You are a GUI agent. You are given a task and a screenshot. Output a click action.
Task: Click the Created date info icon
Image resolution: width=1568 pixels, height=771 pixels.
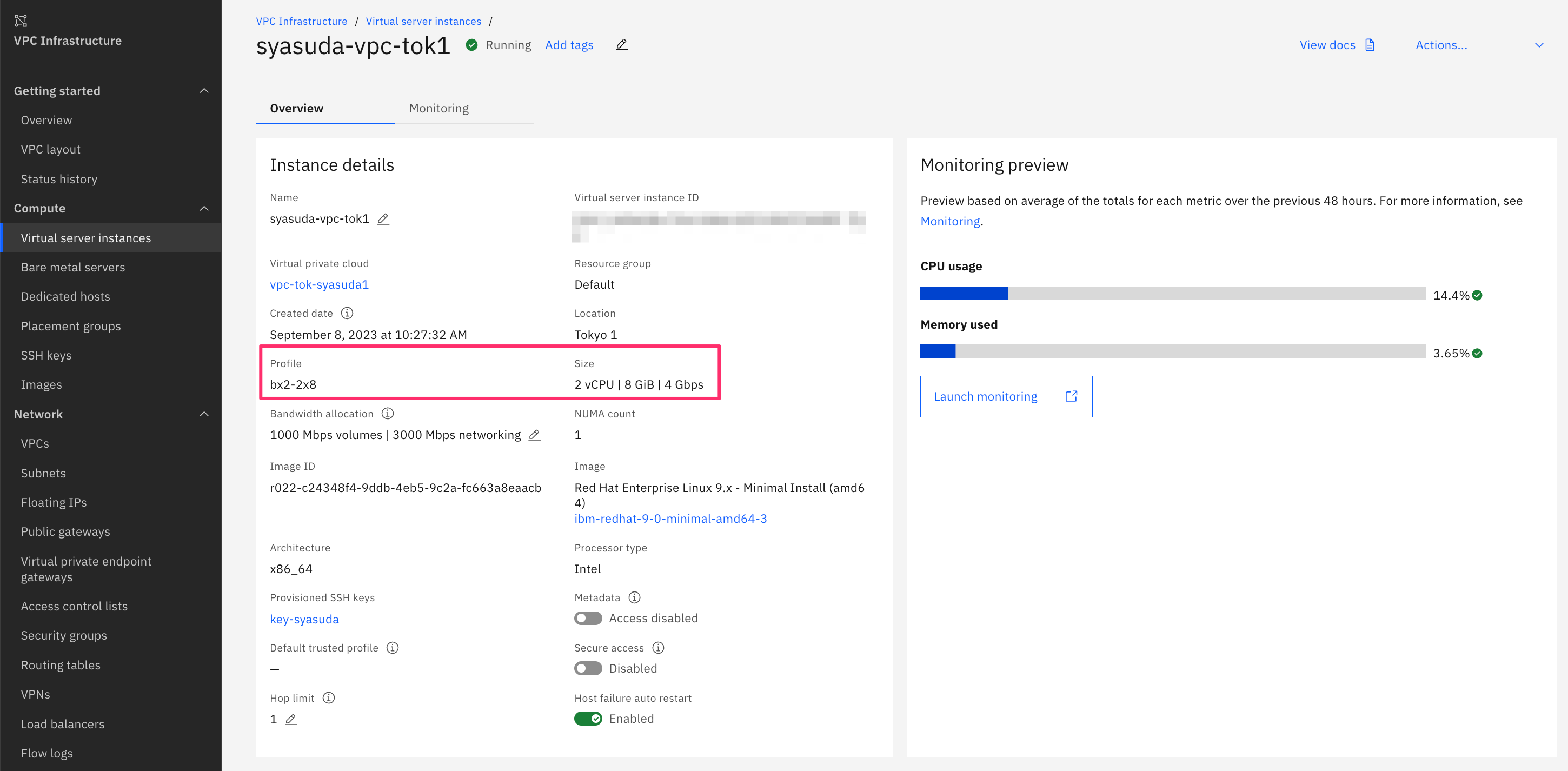tap(347, 314)
